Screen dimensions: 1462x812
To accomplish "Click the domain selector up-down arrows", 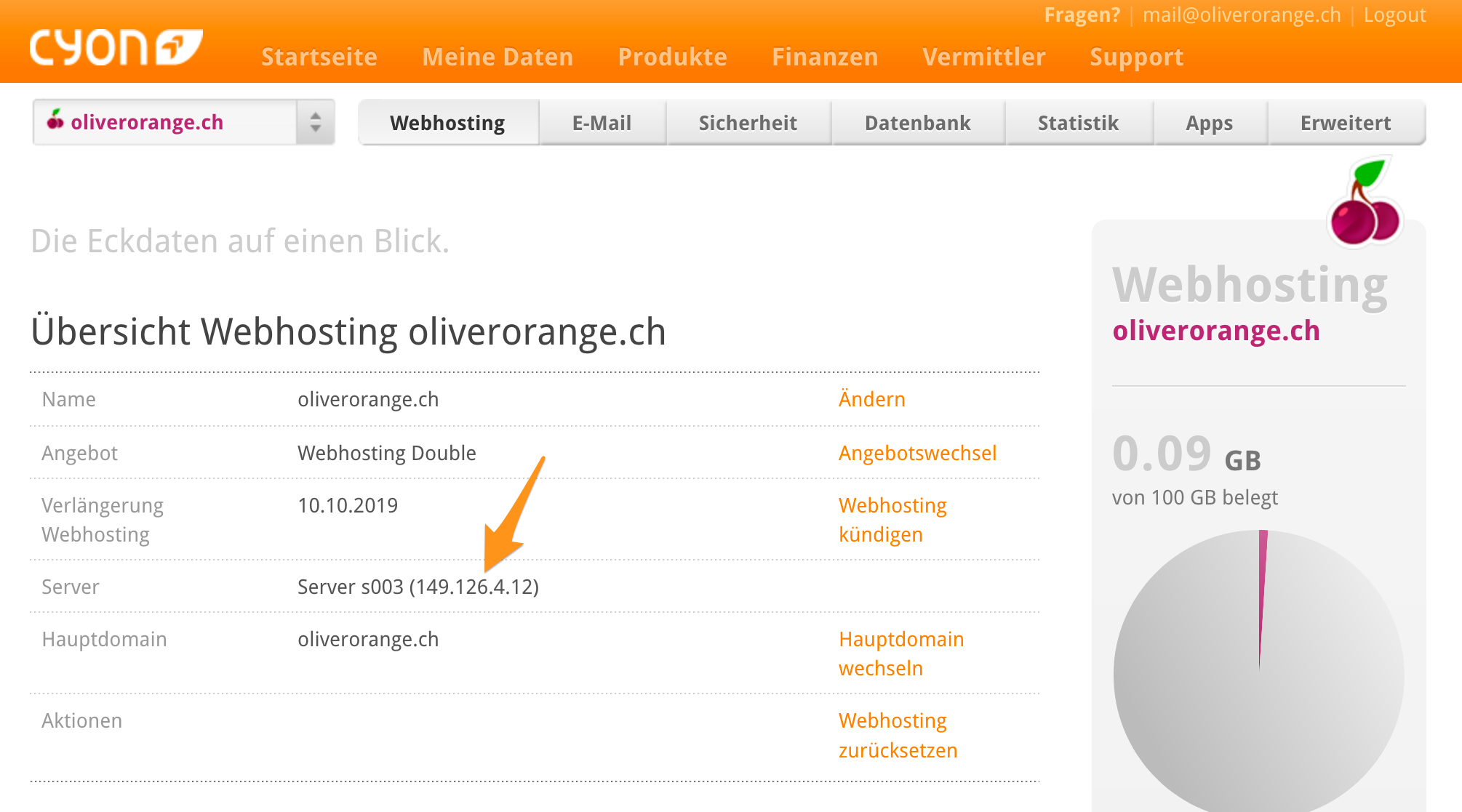I will (x=315, y=122).
